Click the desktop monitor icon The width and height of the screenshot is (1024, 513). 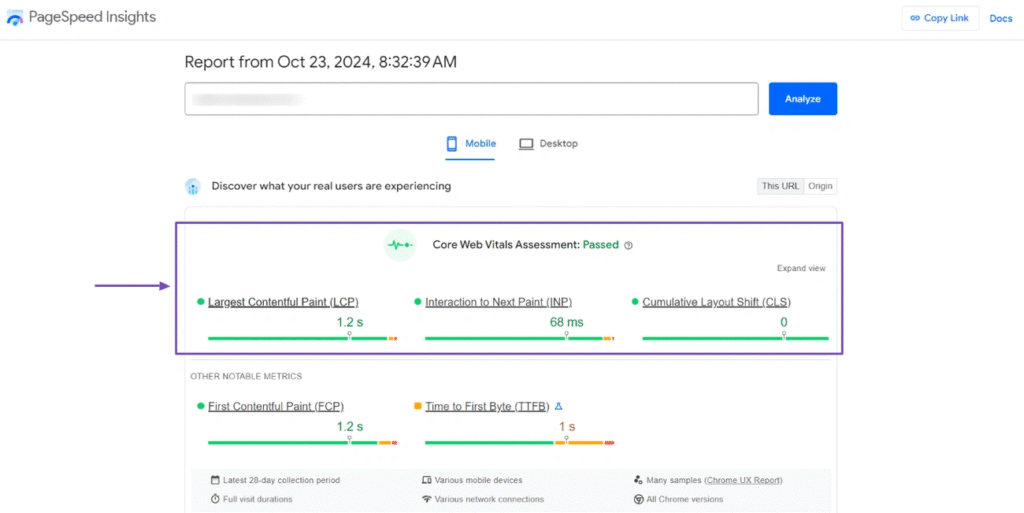(x=526, y=144)
